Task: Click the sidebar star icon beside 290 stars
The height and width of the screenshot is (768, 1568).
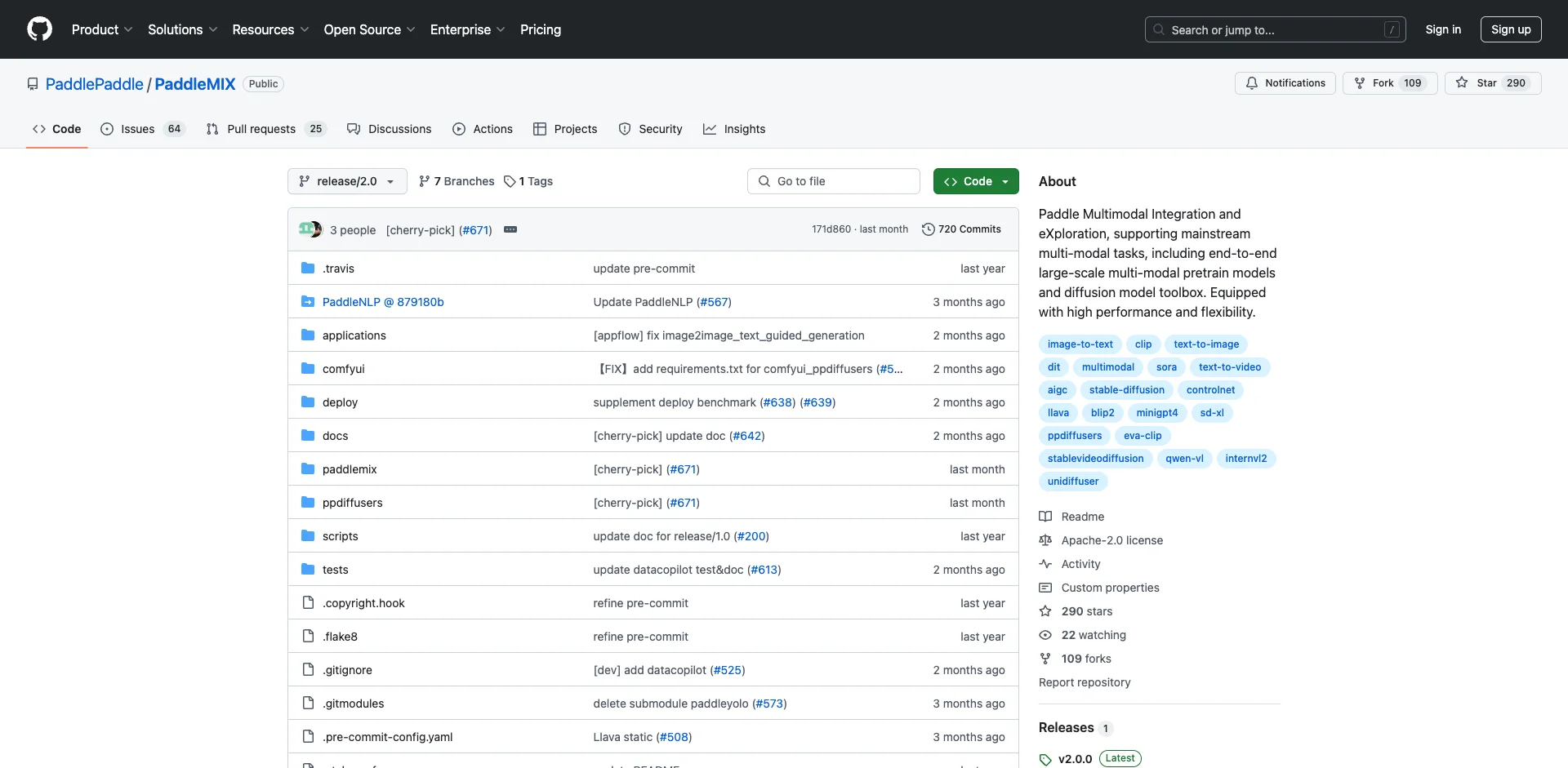Action: pyautogui.click(x=1045, y=611)
